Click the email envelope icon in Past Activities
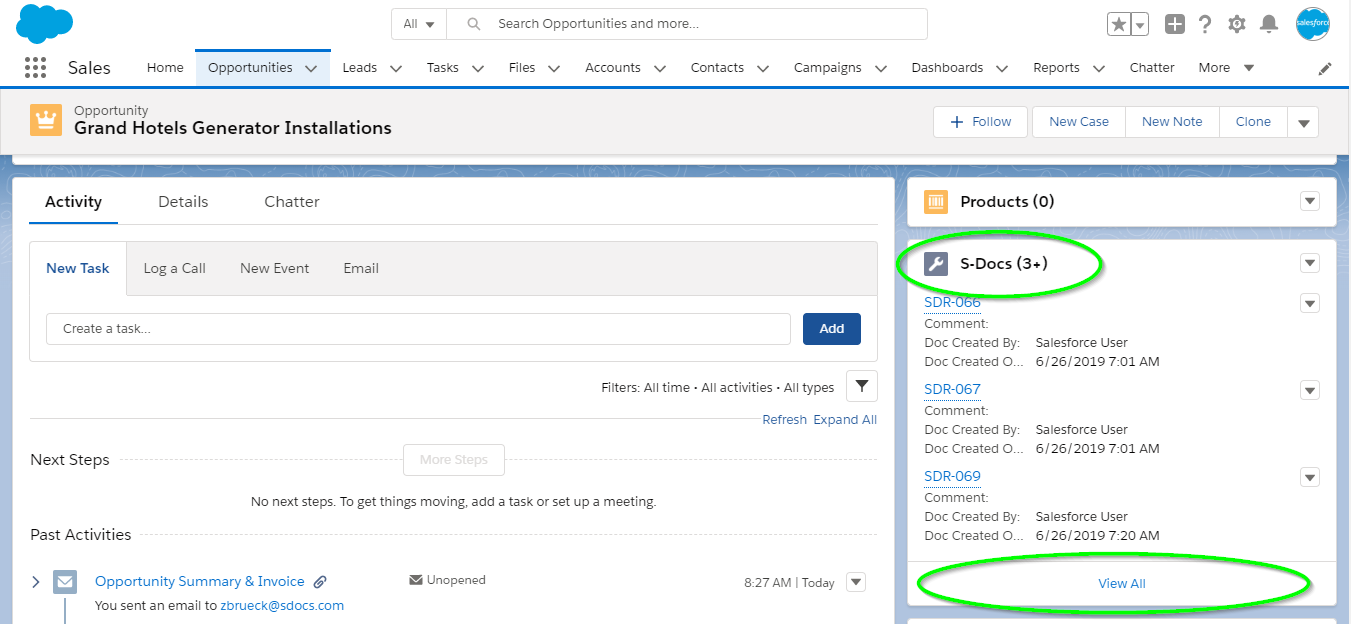The height and width of the screenshot is (624, 1351). (x=65, y=582)
